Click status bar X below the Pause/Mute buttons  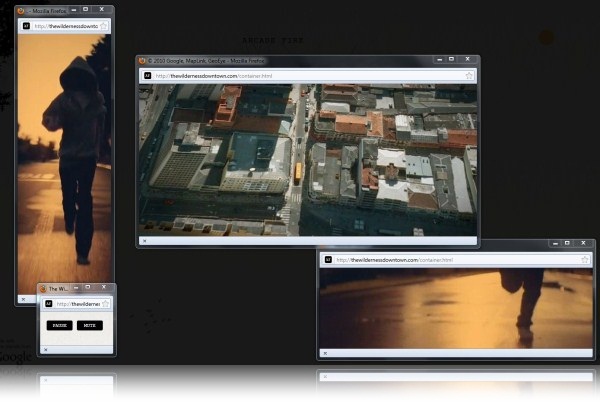(44, 350)
